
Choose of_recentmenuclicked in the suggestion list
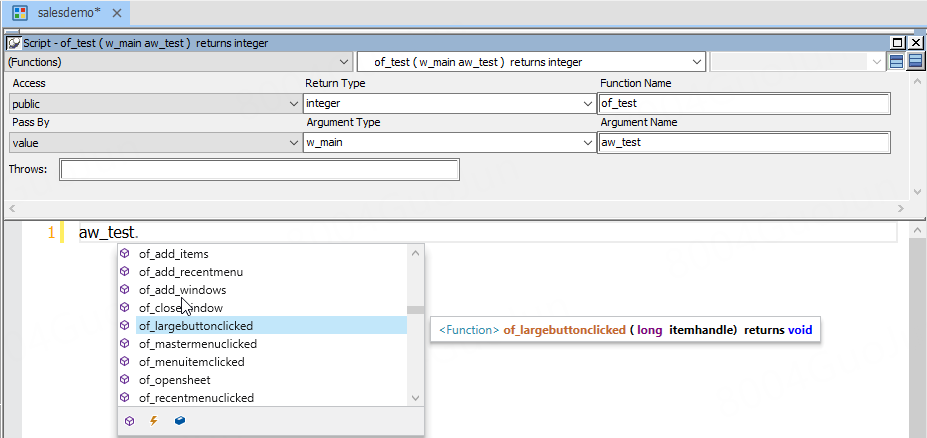196,398
